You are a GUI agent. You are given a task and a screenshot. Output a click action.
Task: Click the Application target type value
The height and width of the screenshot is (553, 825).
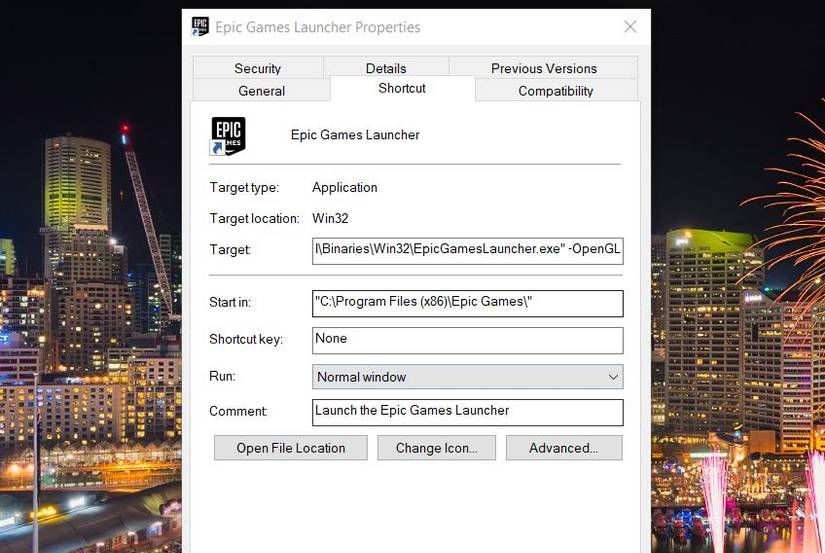coord(345,187)
